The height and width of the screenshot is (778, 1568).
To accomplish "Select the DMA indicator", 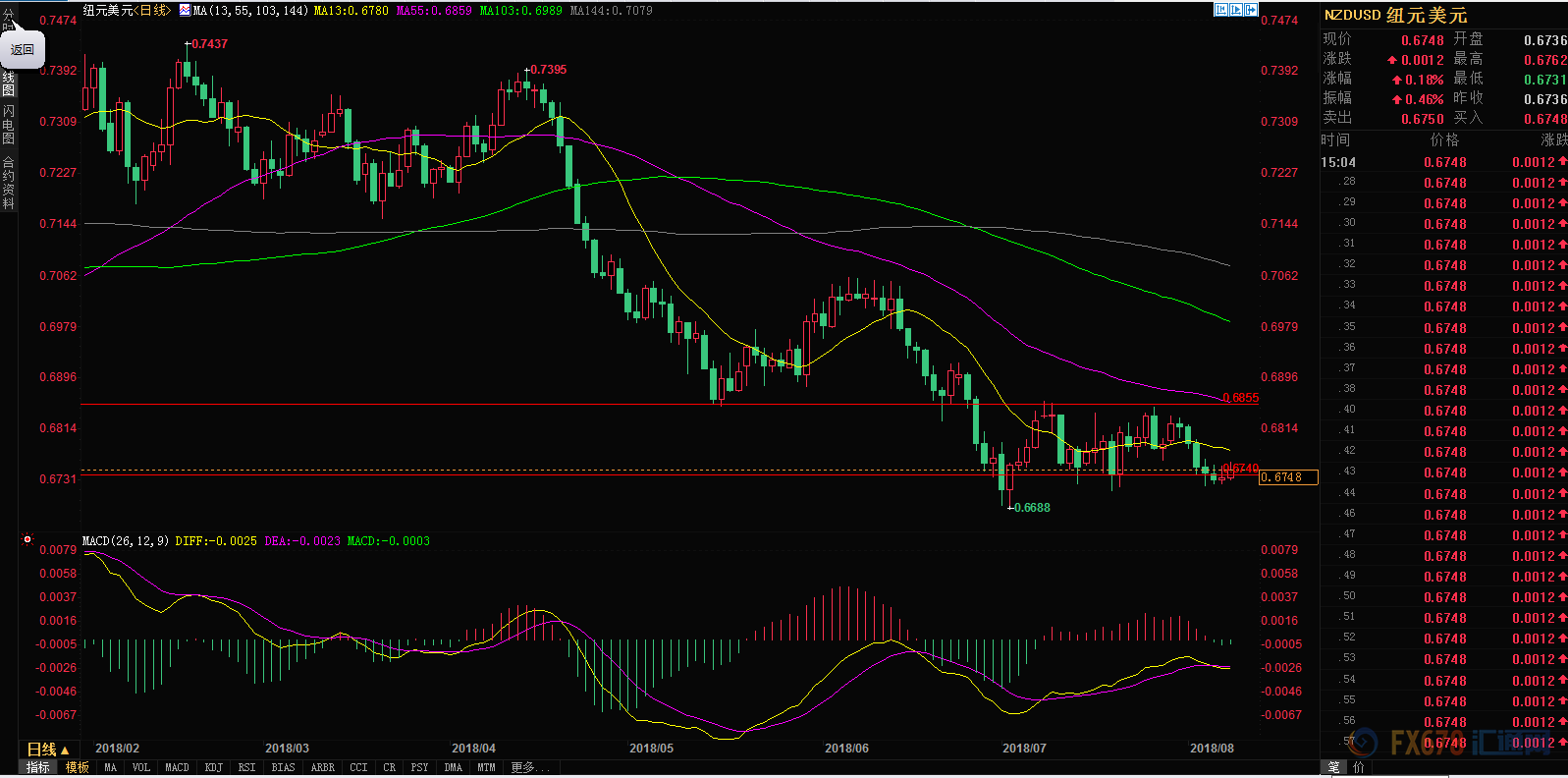I will click(453, 767).
